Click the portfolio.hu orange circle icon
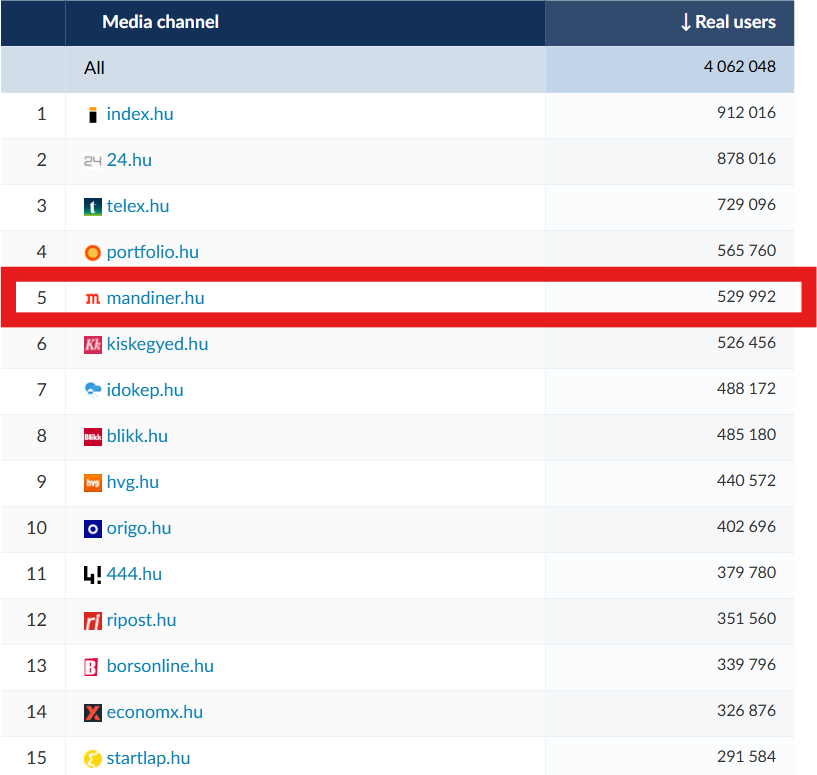 click(x=93, y=253)
